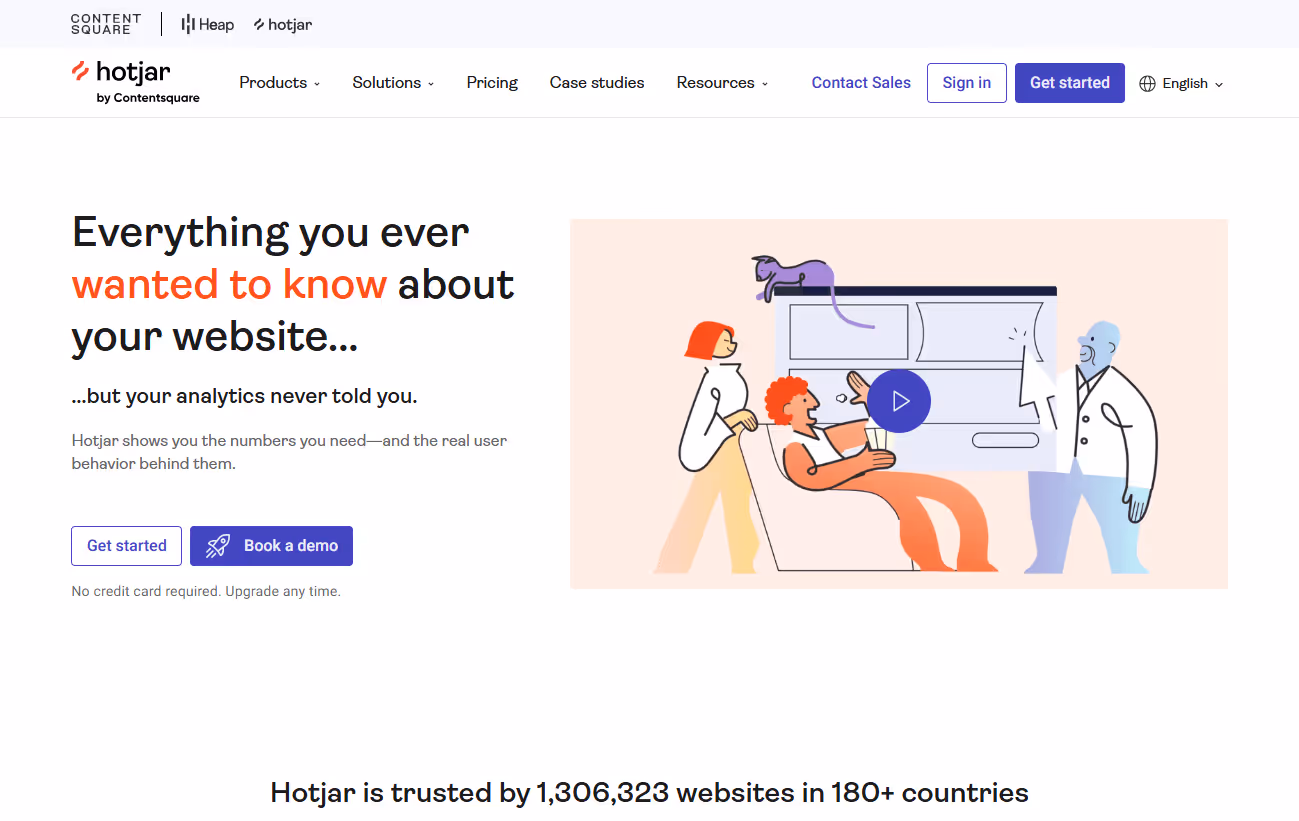Click the Book a demo button
This screenshot has width=1299, height=821.
point(271,546)
